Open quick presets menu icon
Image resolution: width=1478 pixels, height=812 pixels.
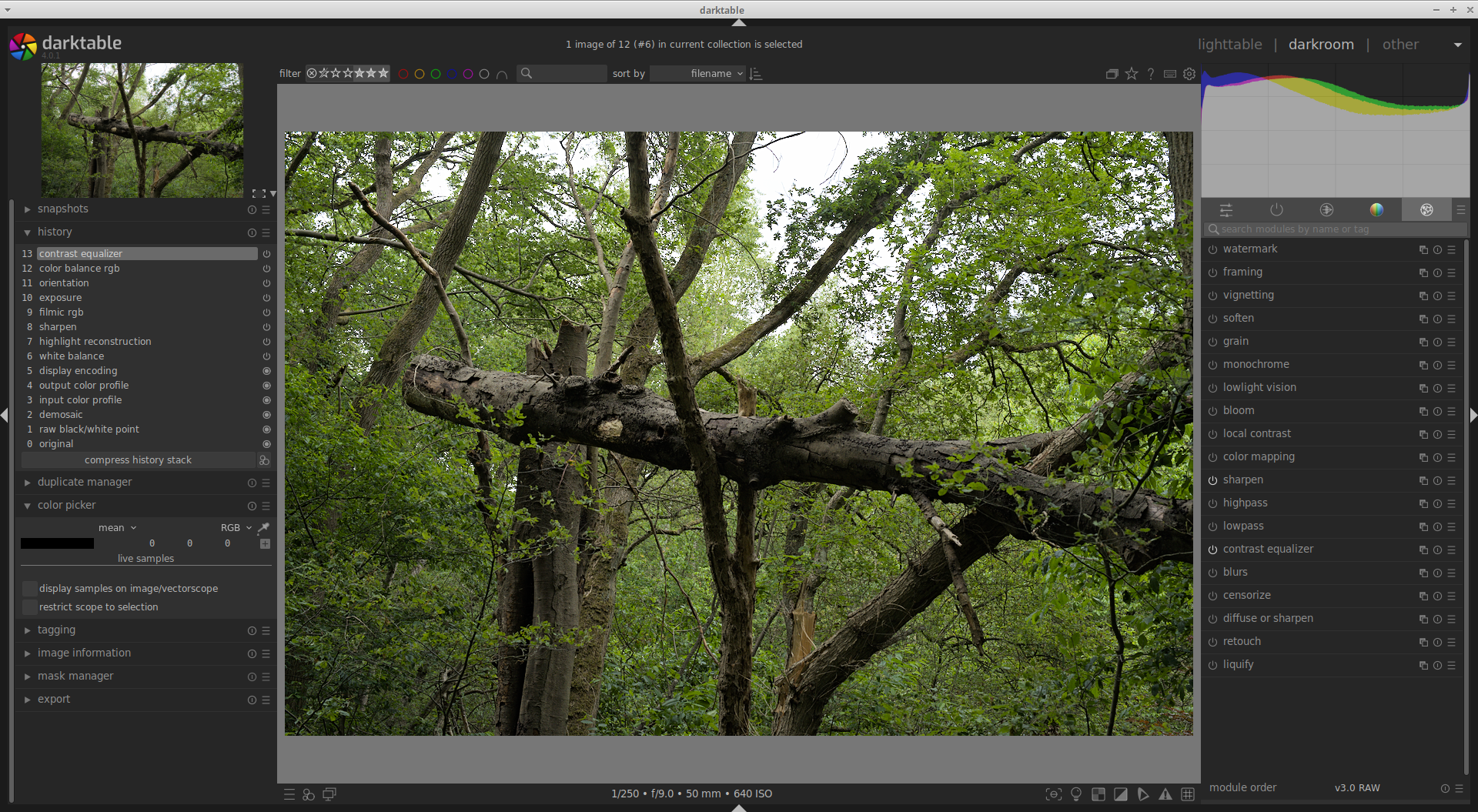(x=289, y=794)
